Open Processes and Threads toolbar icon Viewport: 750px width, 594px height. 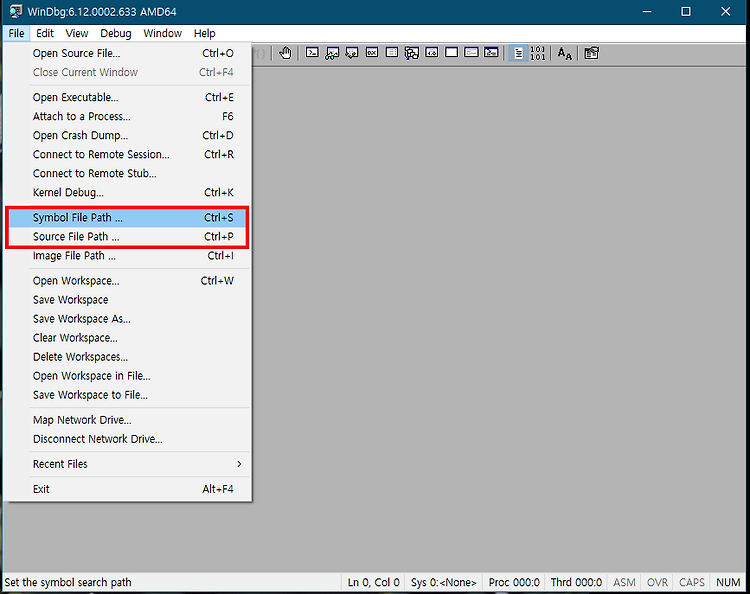coord(472,53)
